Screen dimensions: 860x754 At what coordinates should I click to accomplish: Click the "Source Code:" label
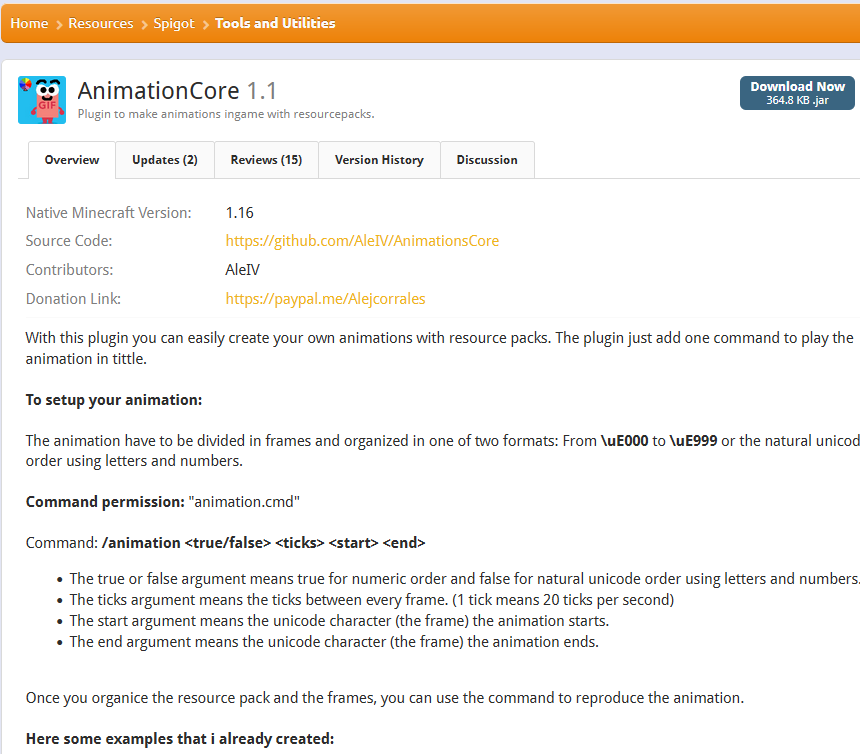pyautogui.click(x=69, y=241)
